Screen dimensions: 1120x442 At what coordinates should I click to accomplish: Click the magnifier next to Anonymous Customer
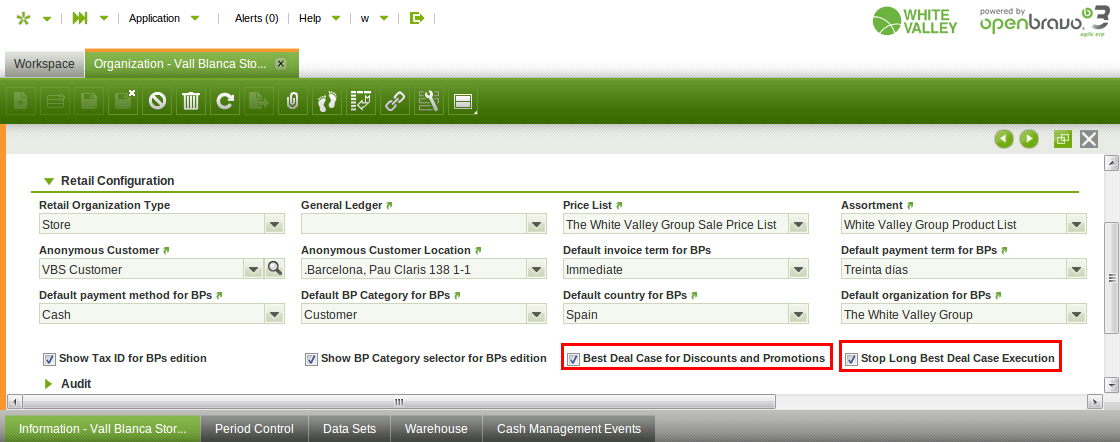275,269
